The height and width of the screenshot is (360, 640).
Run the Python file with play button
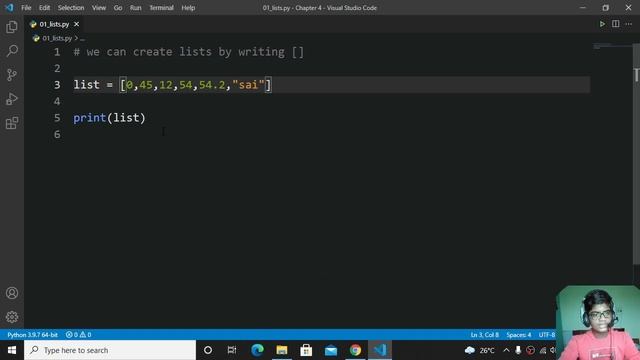pyautogui.click(x=602, y=24)
